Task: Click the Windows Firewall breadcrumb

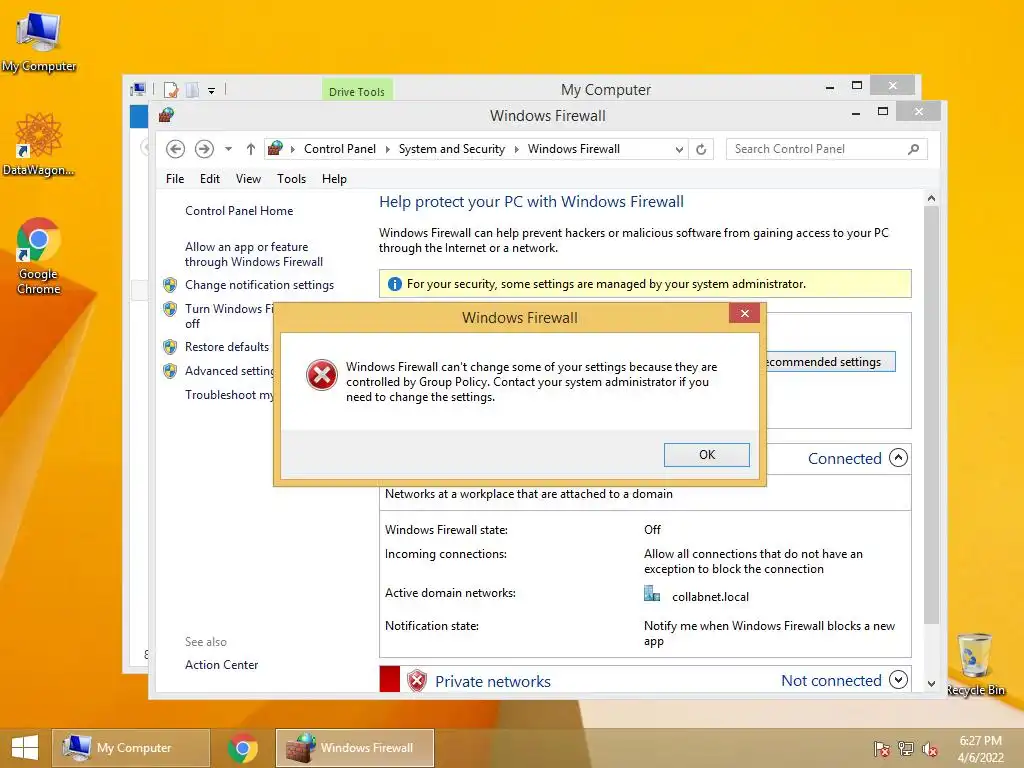Action: coord(573,149)
